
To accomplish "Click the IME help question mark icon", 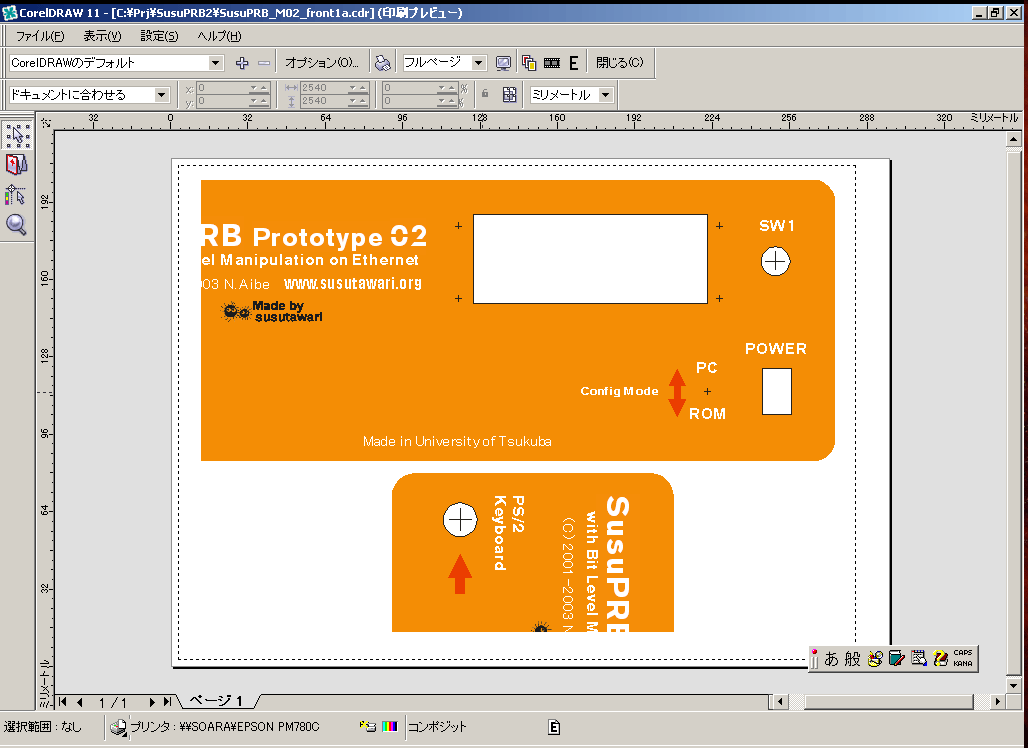I will coord(940,658).
